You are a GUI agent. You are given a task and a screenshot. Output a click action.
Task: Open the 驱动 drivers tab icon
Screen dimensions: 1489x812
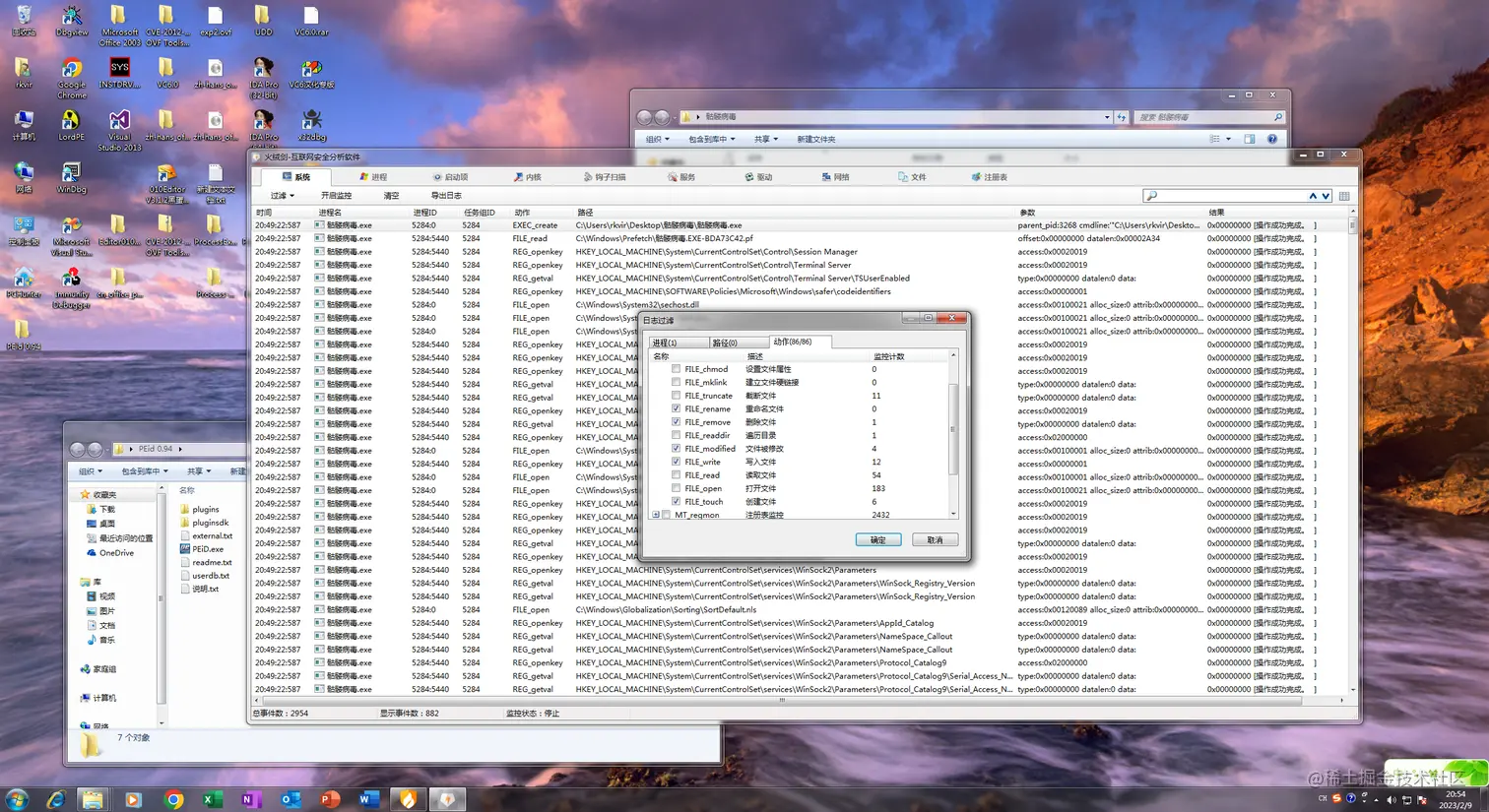[748, 177]
